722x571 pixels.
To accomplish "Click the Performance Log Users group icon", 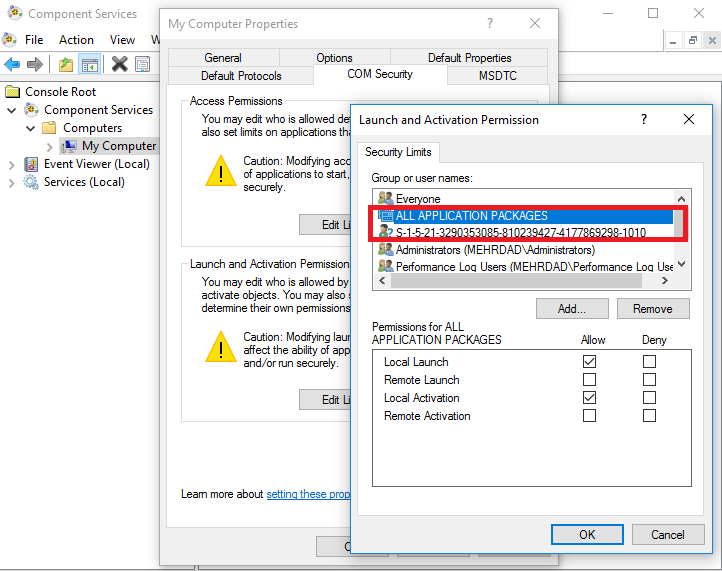I will coord(385,267).
